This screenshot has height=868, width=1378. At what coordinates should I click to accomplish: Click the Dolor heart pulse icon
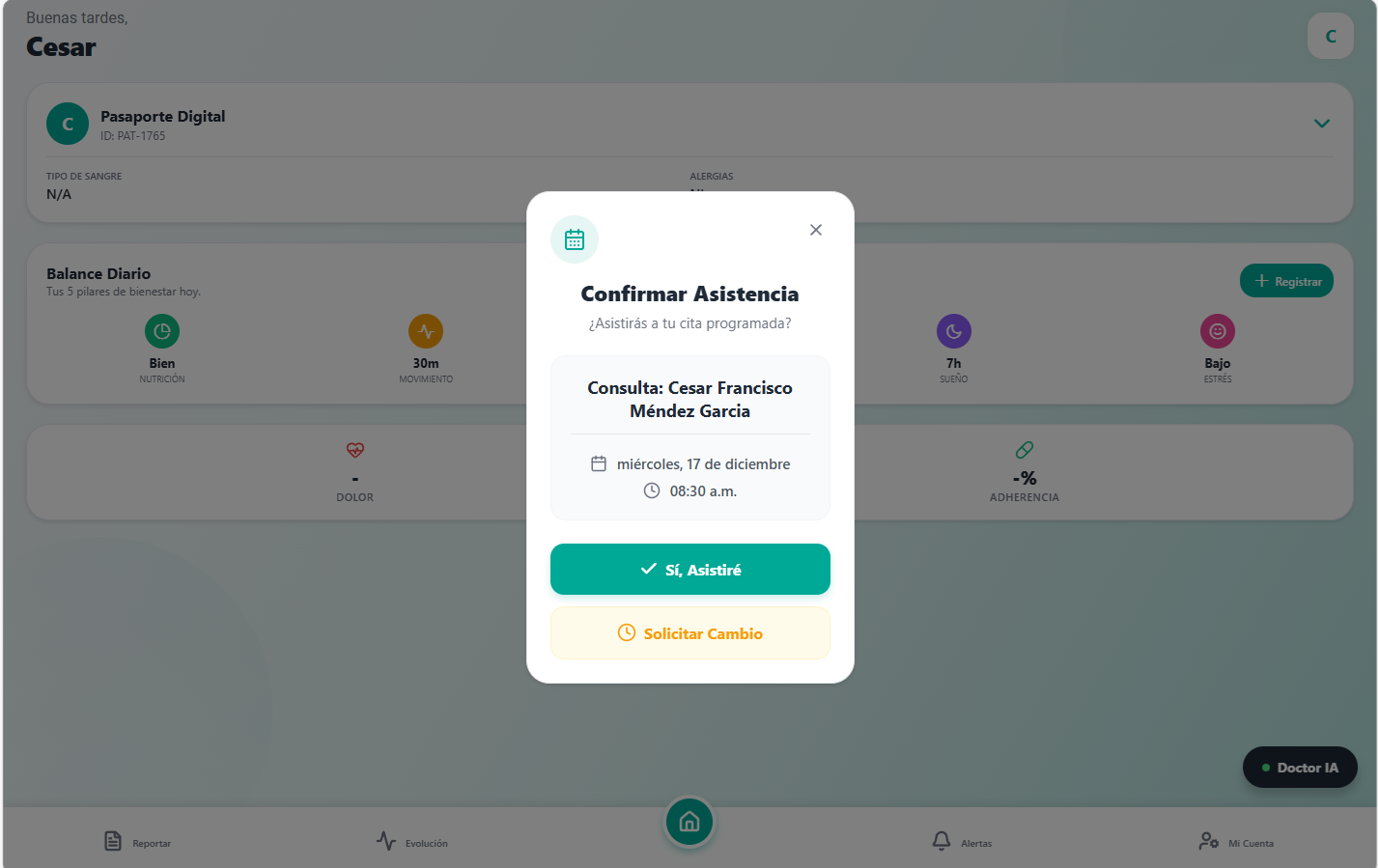coord(355,450)
